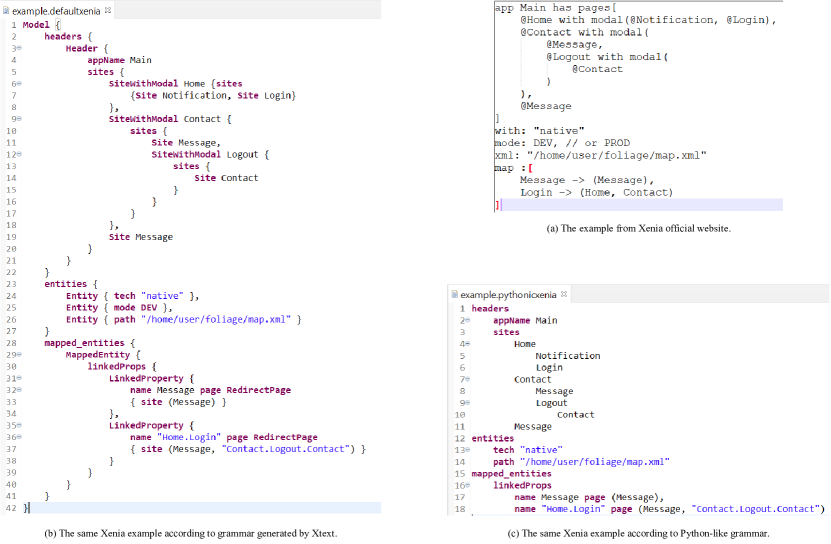The image size is (831, 544).
Task: Click the linkedProps keyword on line 30
Action: point(117,366)
